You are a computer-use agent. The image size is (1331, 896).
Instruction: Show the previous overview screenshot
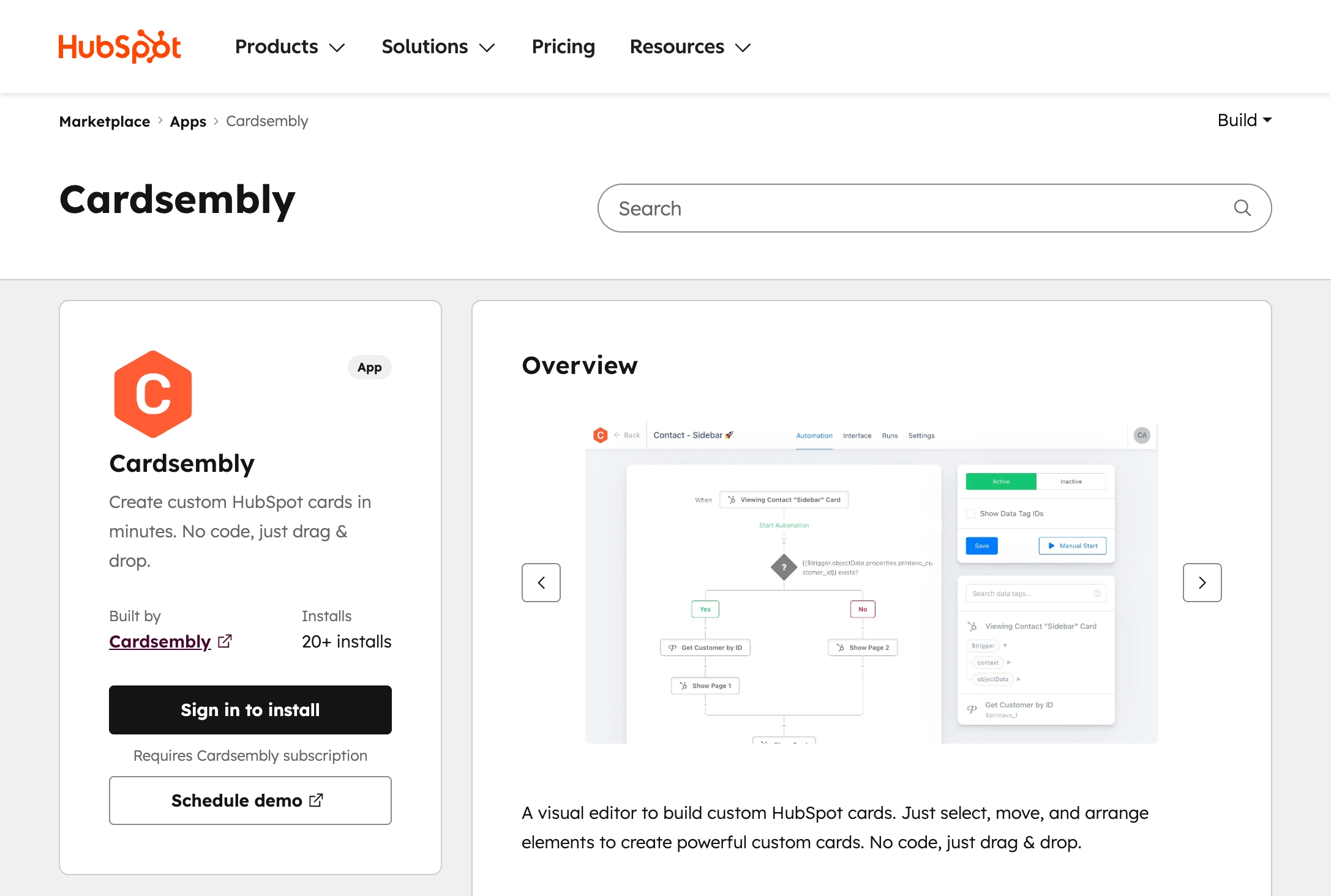pyautogui.click(x=541, y=583)
